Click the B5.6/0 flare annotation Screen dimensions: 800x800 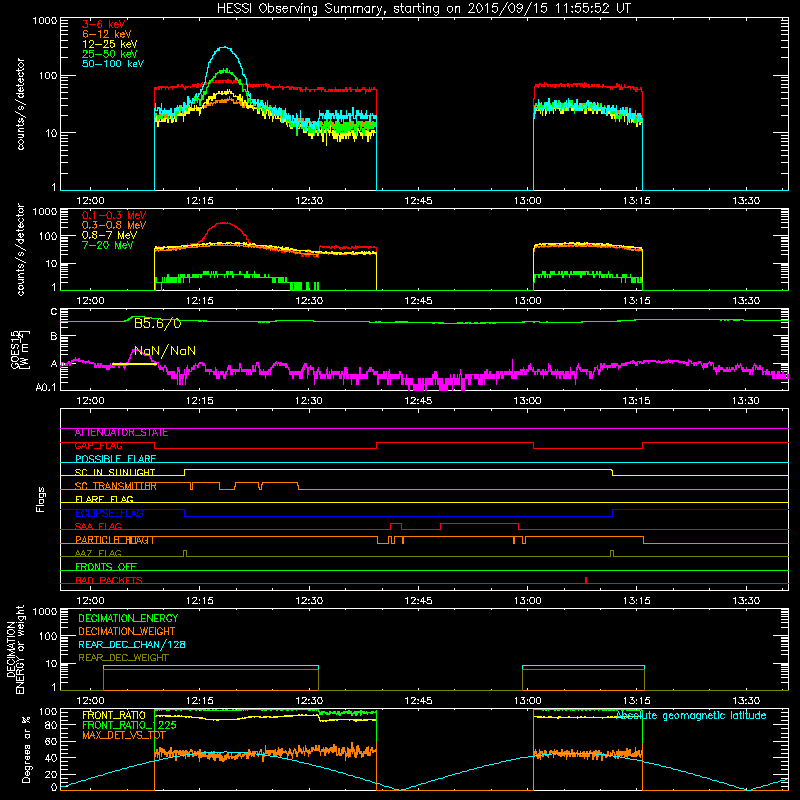point(157,323)
